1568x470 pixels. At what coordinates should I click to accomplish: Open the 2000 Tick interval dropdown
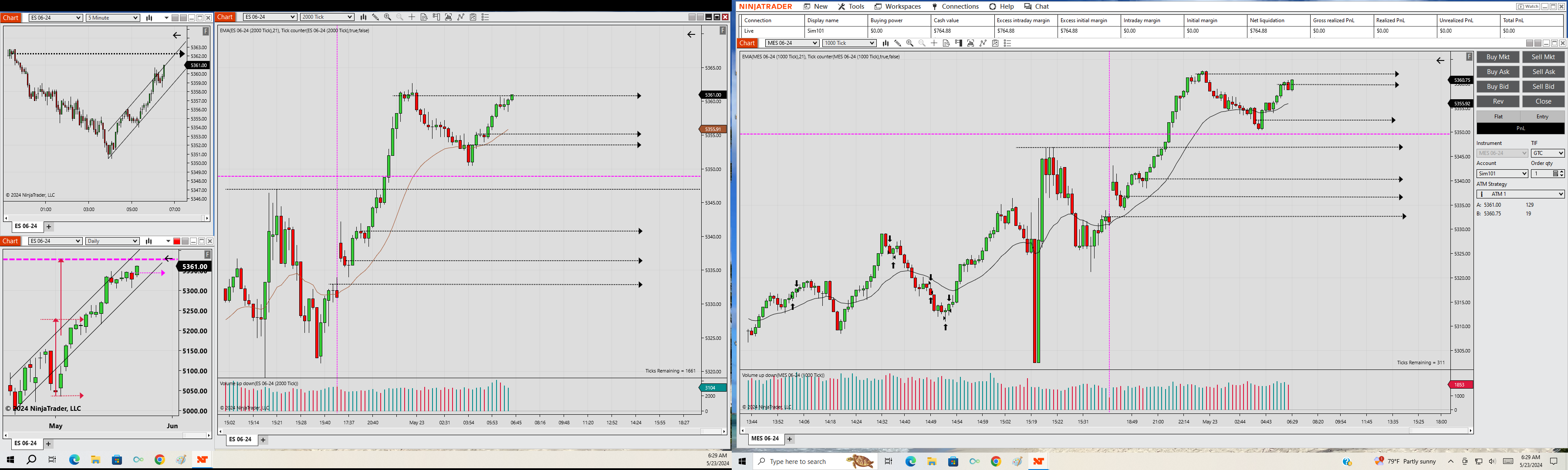(x=327, y=17)
